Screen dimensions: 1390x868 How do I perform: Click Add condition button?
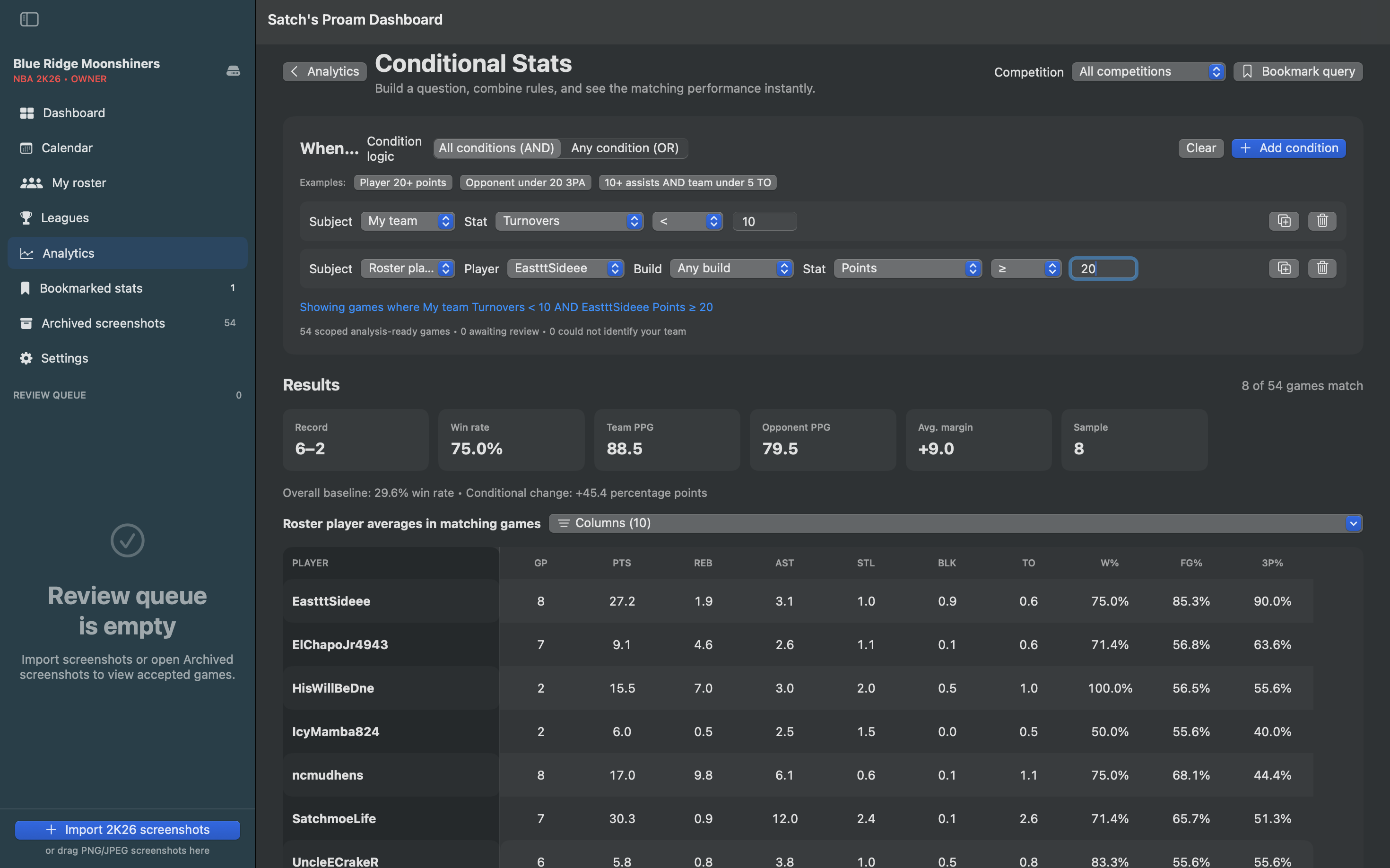(x=1288, y=148)
